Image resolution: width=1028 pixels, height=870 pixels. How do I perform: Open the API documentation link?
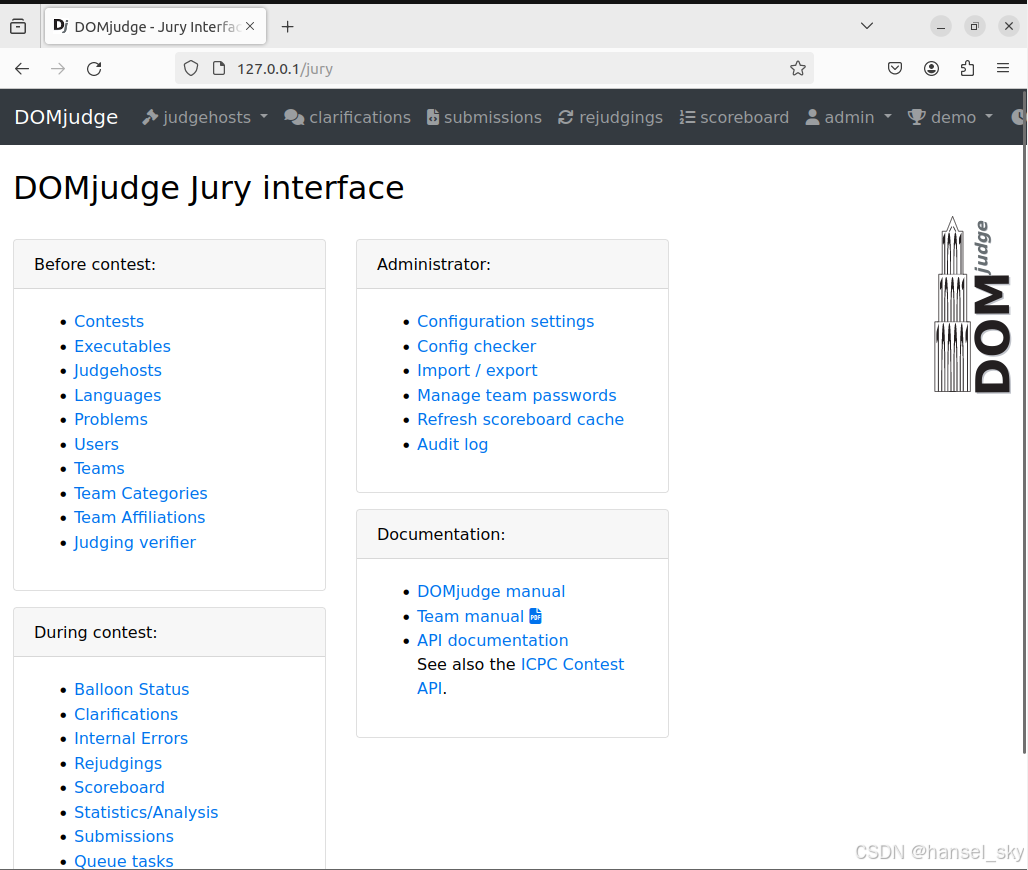(x=492, y=641)
